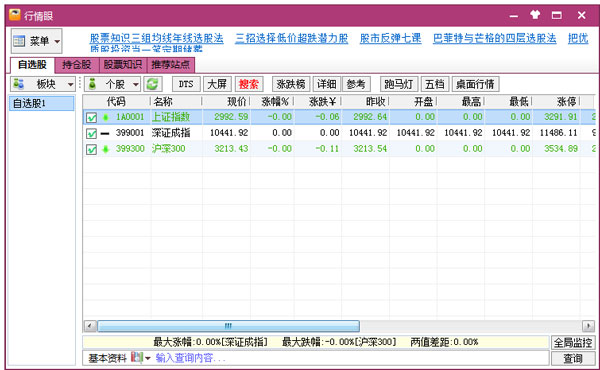Open link 股市反弹七课
Screen dimensions: 600x370
tap(390, 38)
